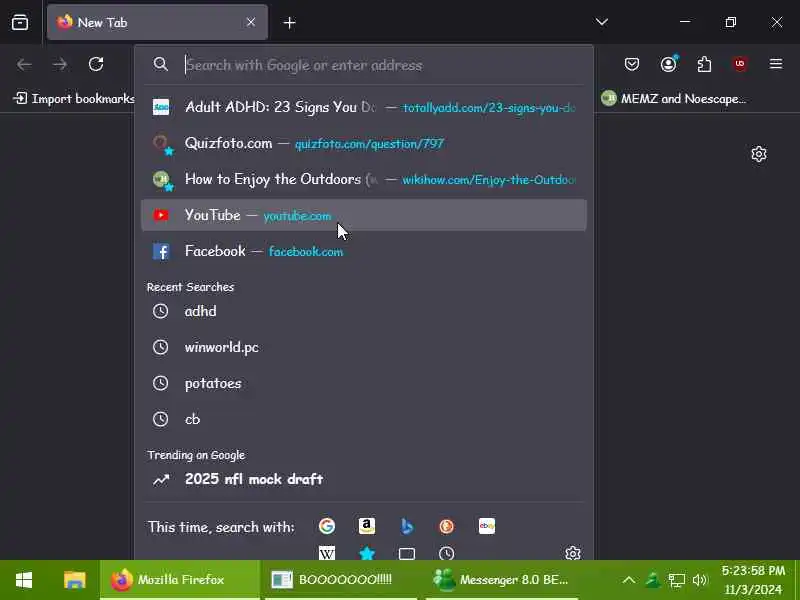Image resolution: width=800 pixels, height=600 pixels.
Task: Select the Facebook suggestion row
Action: click(x=364, y=251)
